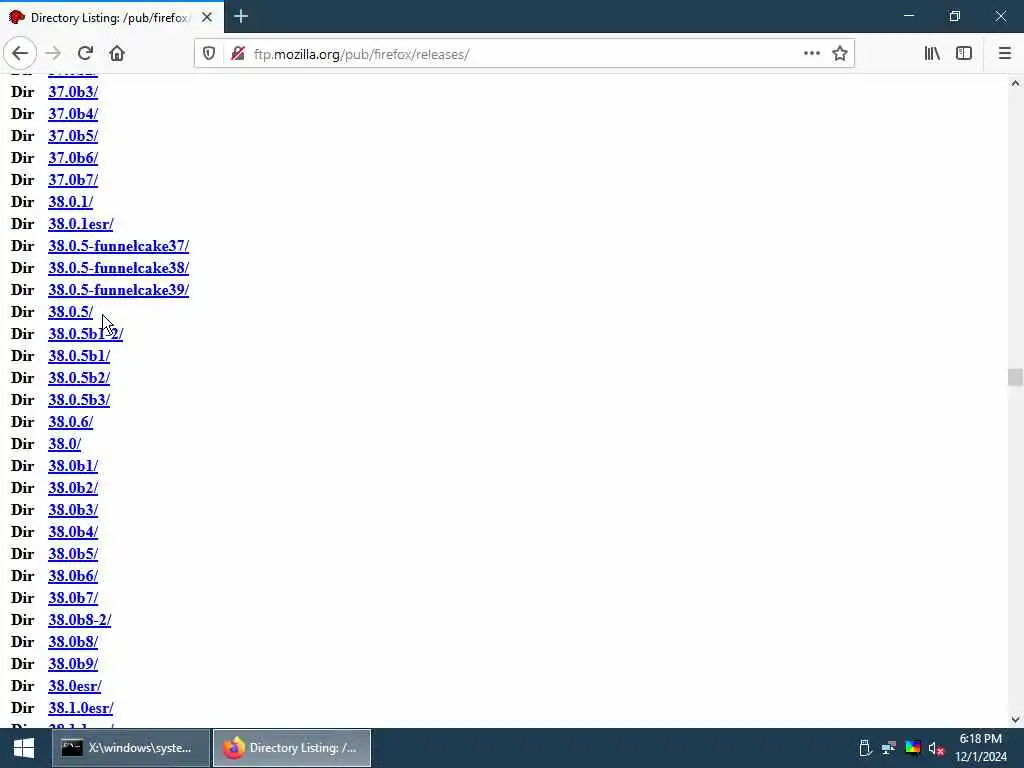Open the 38.0.1esr/ directory
The width and height of the screenshot is (1024, 768).
click(81, 224)
